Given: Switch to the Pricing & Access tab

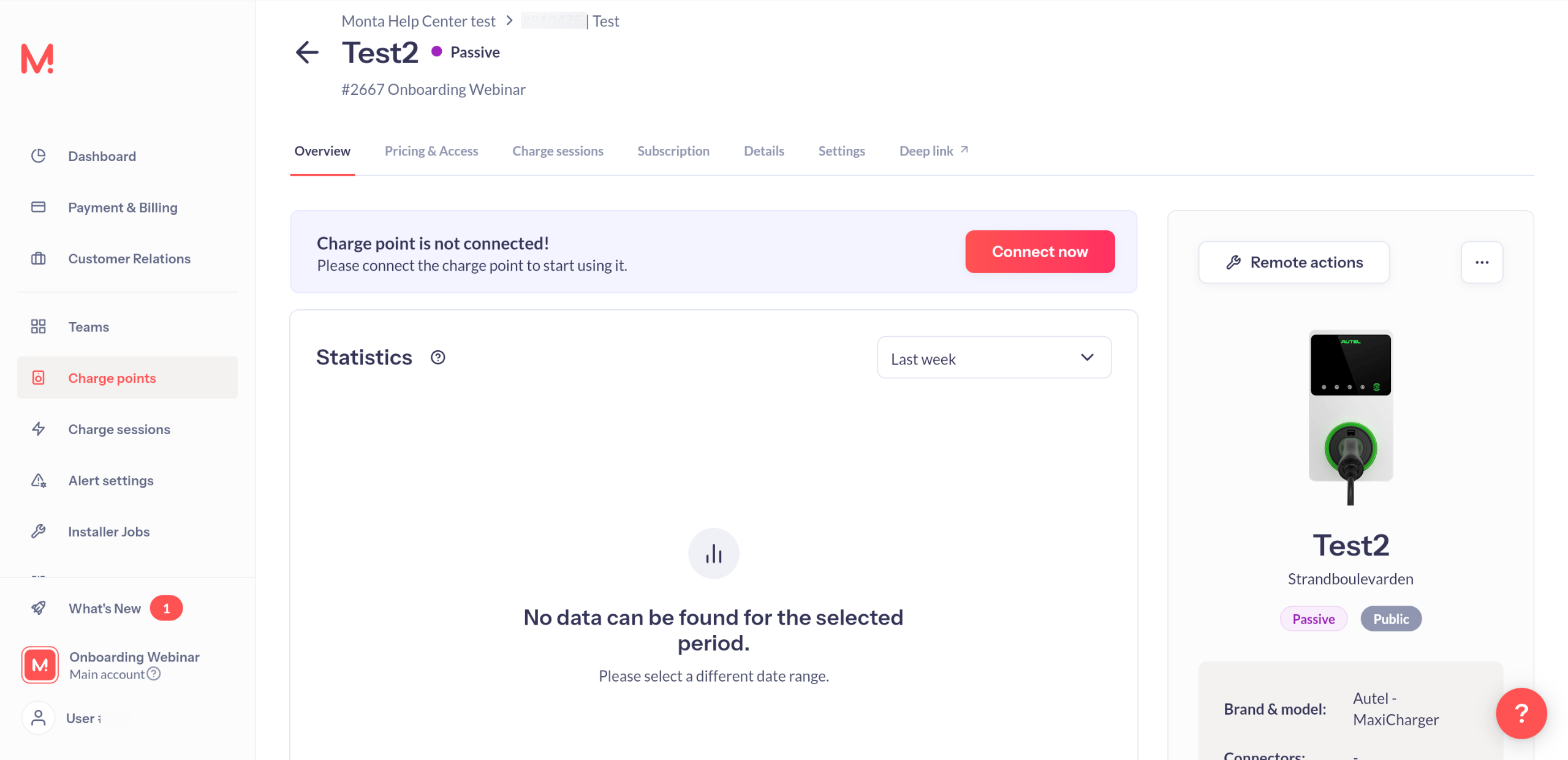Looking at the screenshot, I should [x=431, y=151].
